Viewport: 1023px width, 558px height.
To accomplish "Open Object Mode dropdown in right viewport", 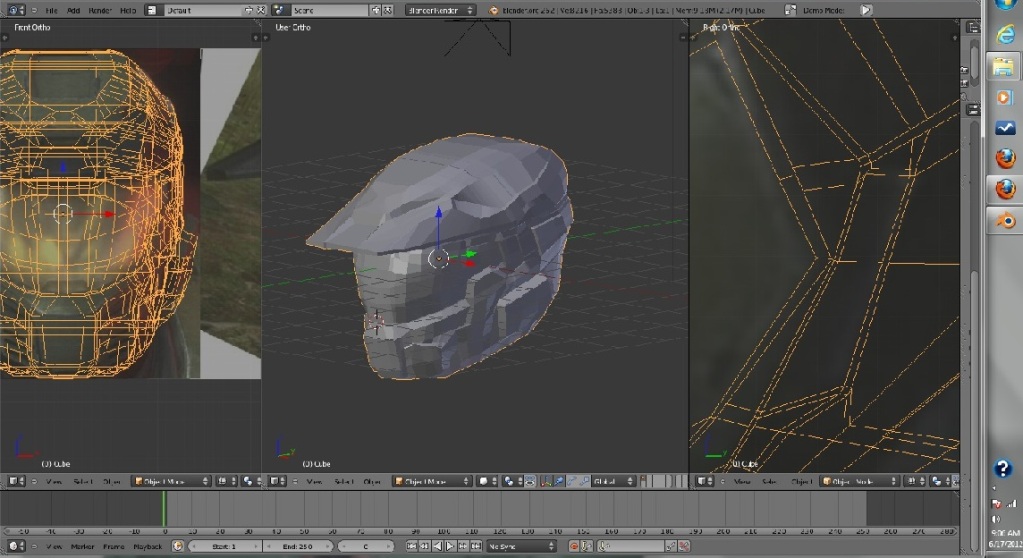I will [x=859, y=482].
